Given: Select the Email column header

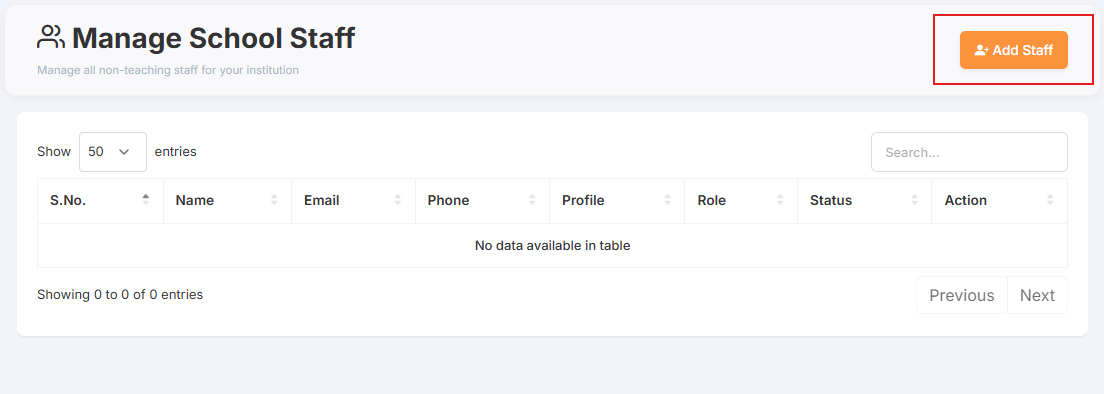Looking at the screenshot, I should [353, 201].
